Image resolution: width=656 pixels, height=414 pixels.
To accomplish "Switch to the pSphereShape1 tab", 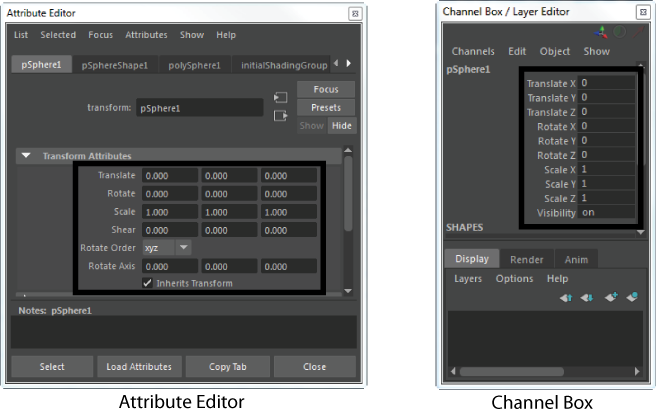I will 115,65.
